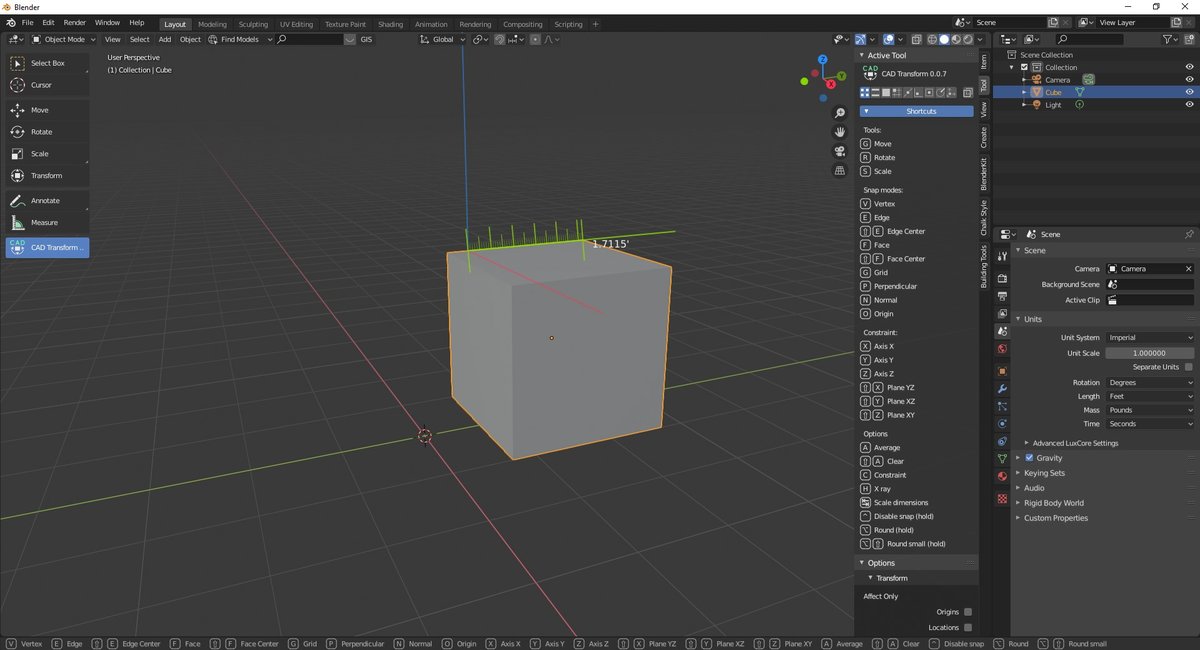Open the Unit System dropdown
The height and width of the screenshot is (650, 1200).
click(1149, 338)
